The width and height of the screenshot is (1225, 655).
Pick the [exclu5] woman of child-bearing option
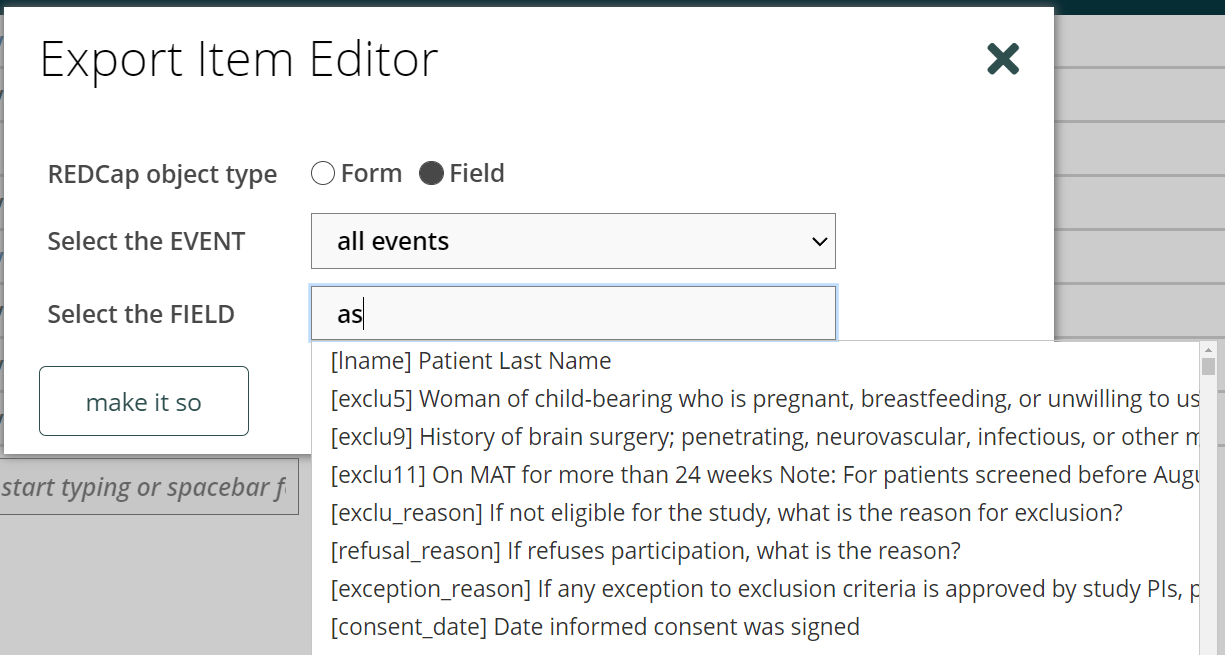tap(765, 398)
